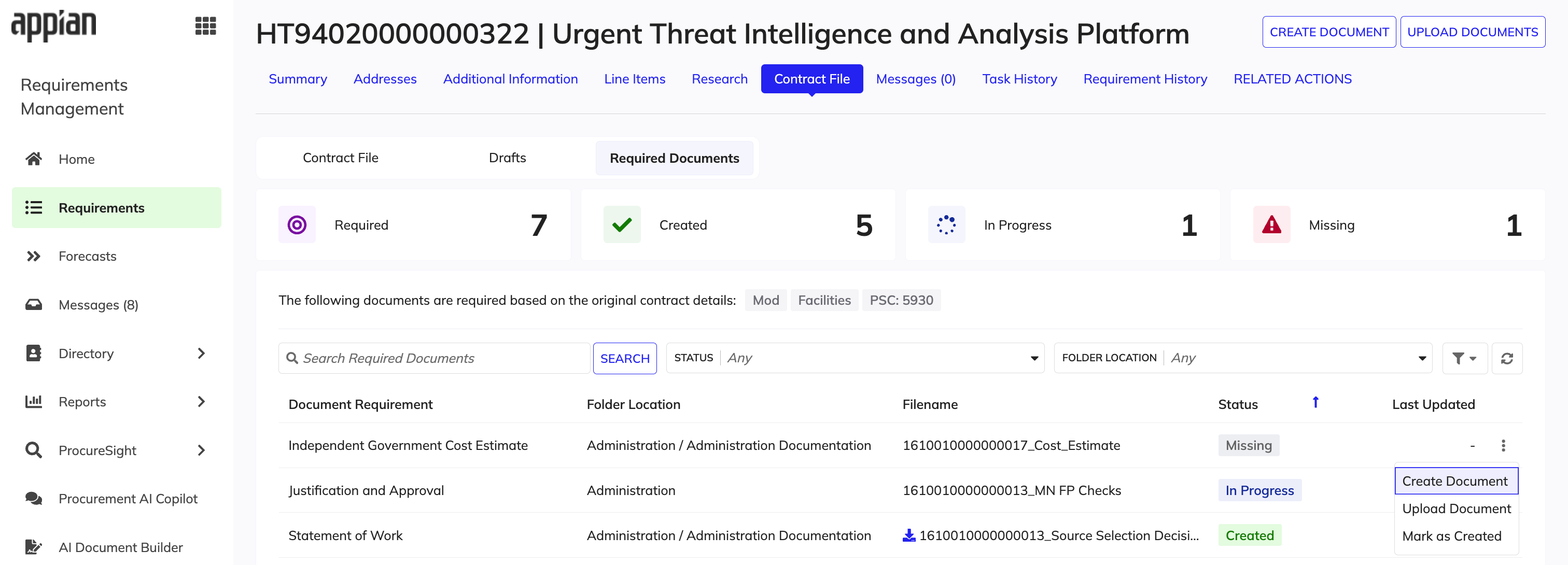Viewport: 1568px width, 565px height.
Task: Click the Directory contact-book icon
Action: 34,354
